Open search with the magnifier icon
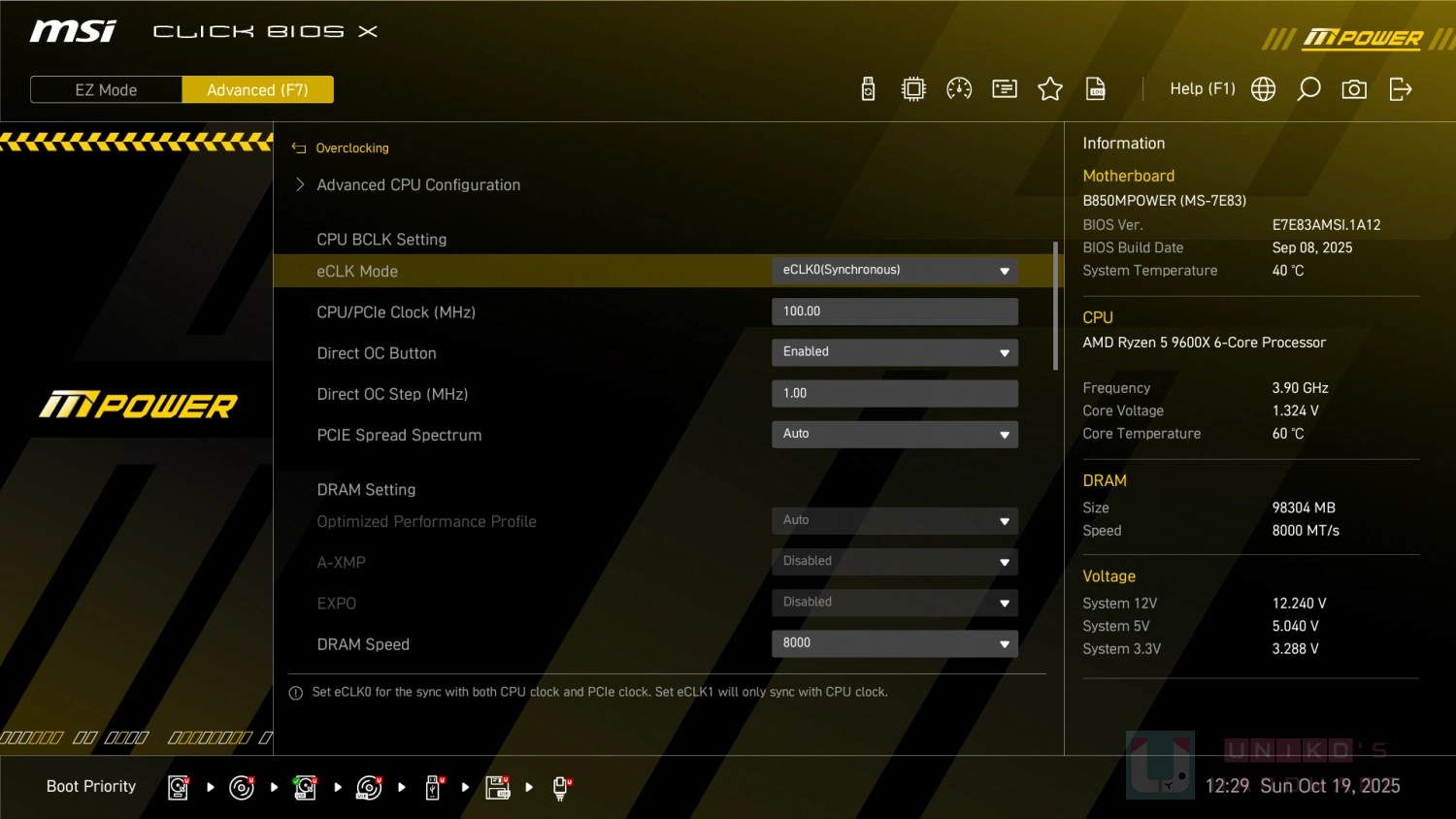Image resolution: width=1456 pixels, height=819 pixels. (1308, 89)
